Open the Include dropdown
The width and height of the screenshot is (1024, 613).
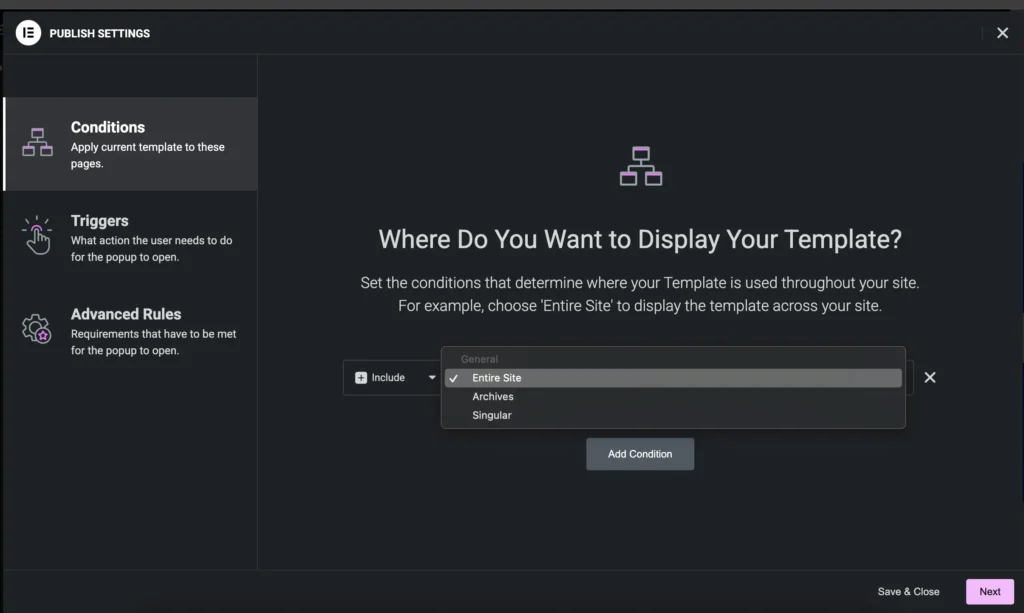click(x=394, y=377)
